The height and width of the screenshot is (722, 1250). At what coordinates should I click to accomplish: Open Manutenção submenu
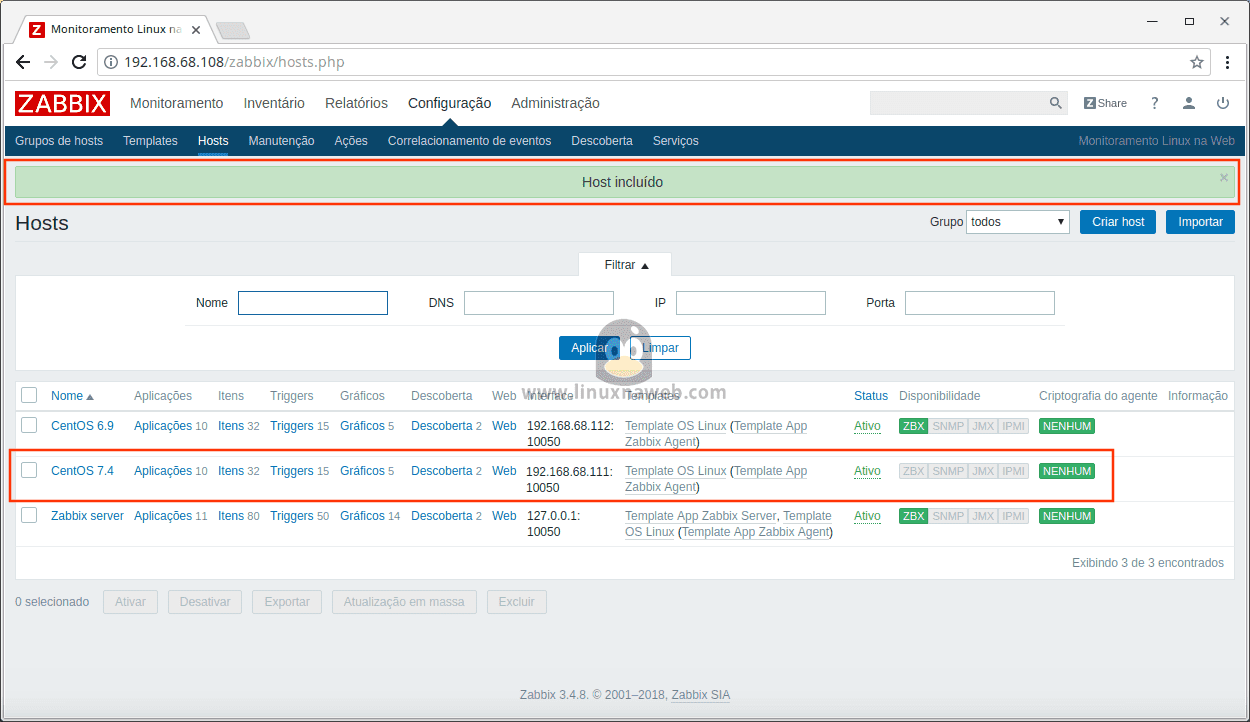pyautogui.click(x=281, y=141)
